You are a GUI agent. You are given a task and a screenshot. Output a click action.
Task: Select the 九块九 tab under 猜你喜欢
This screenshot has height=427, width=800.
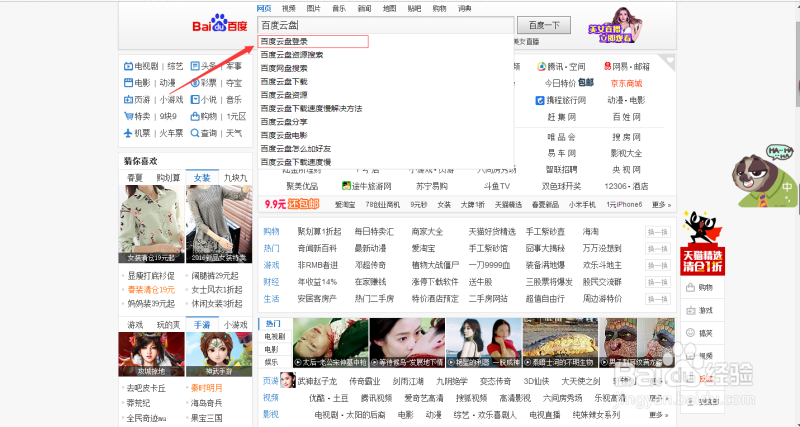click(236, 178)
